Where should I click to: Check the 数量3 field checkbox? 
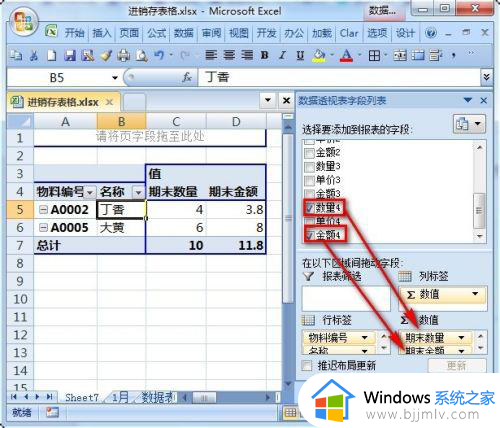point(310,167)
